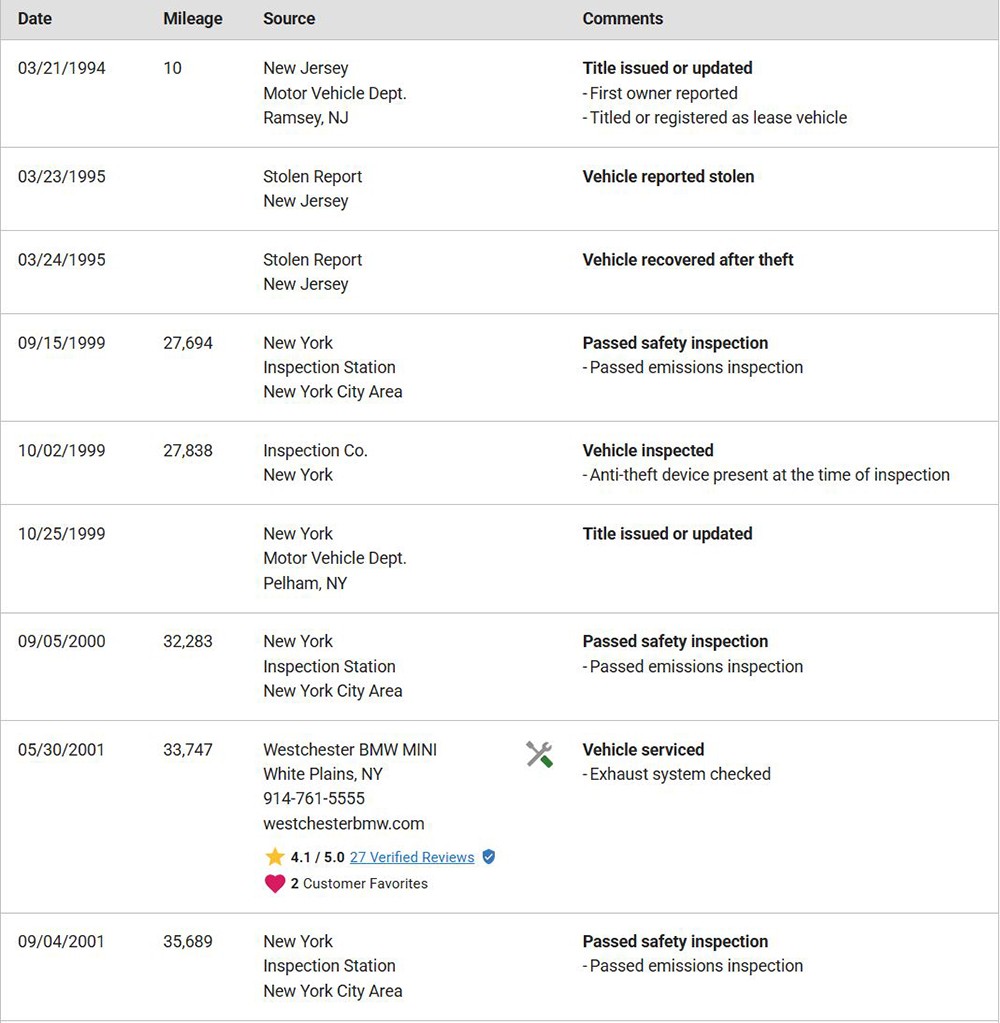Click the Mileage column header
The image size is (1000, 1023).
point(192,19)
